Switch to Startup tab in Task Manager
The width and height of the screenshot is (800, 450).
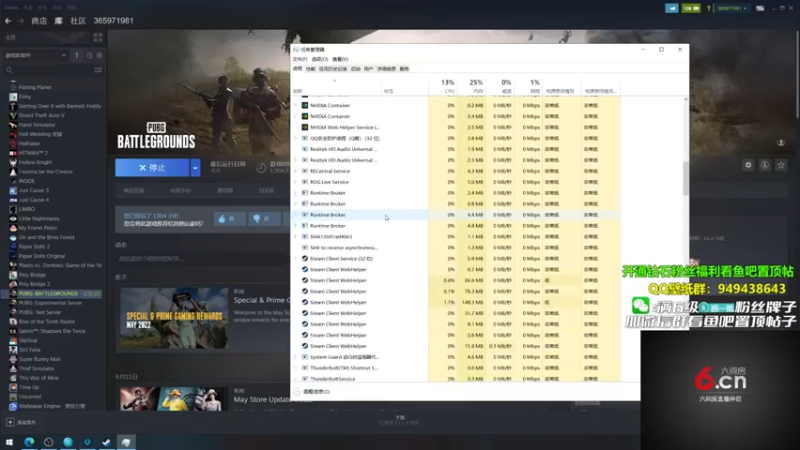tap(356, 69)
